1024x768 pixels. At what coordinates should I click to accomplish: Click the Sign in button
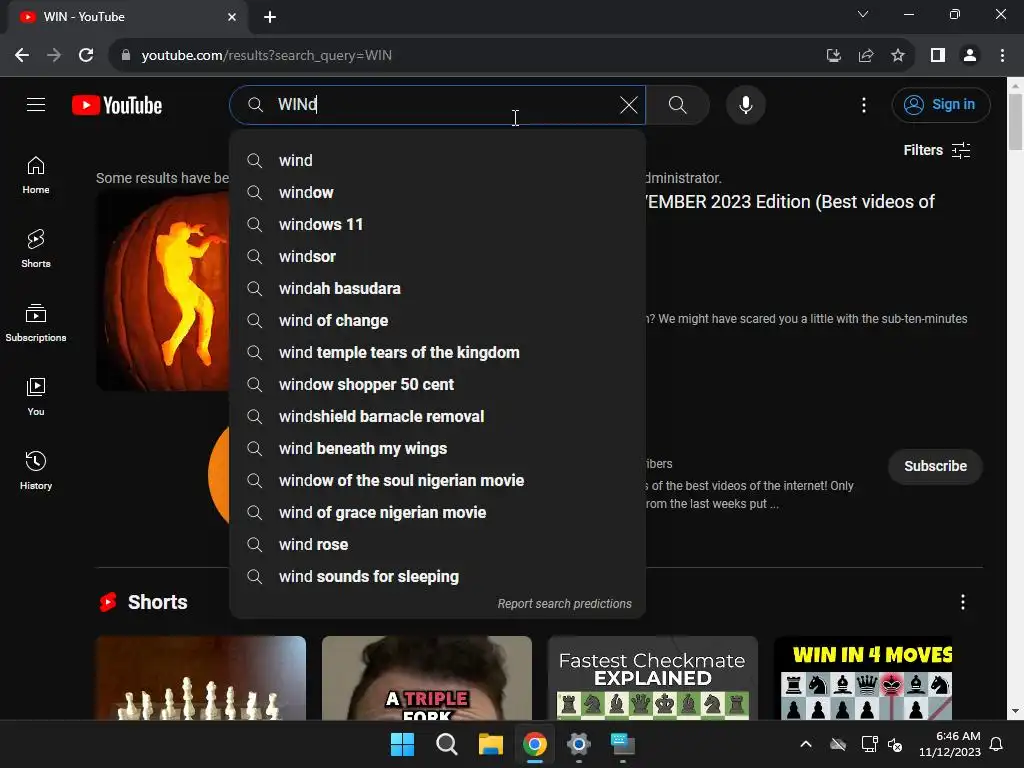coord(940,104)
